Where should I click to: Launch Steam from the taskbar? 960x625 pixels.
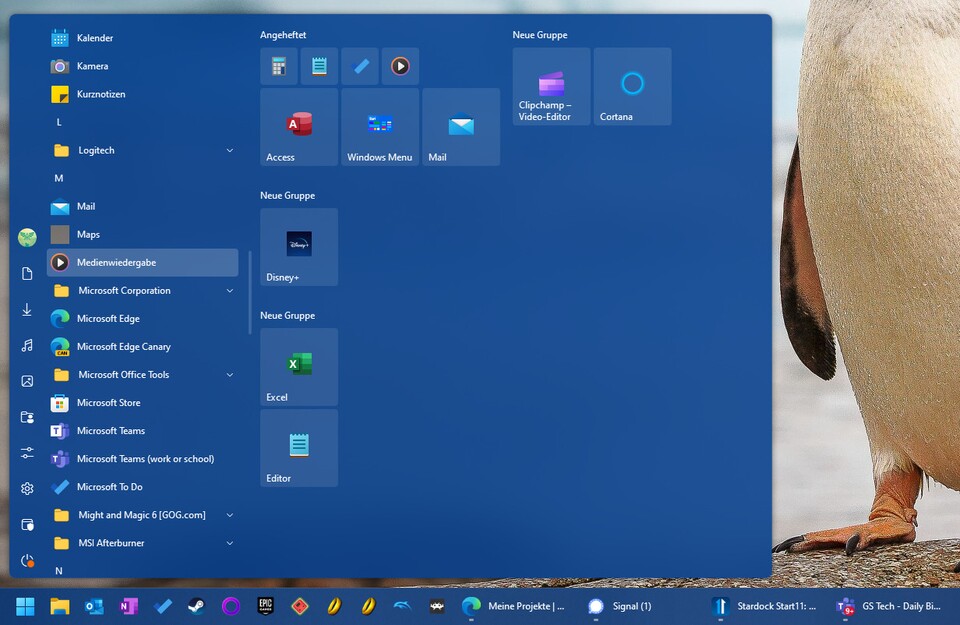pos(195,606)
